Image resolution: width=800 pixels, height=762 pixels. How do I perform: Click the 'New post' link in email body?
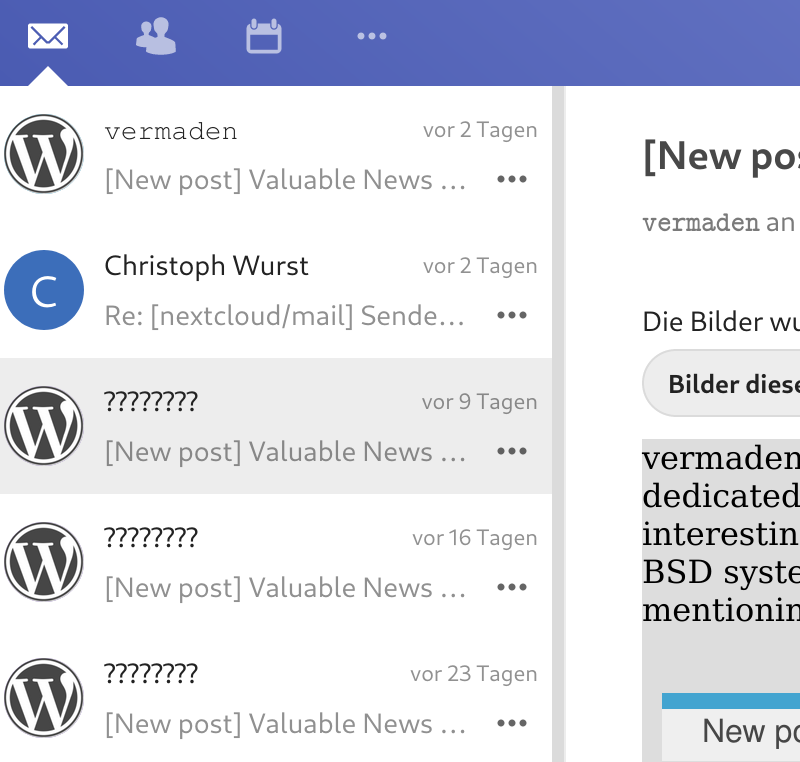pos(747,732)
